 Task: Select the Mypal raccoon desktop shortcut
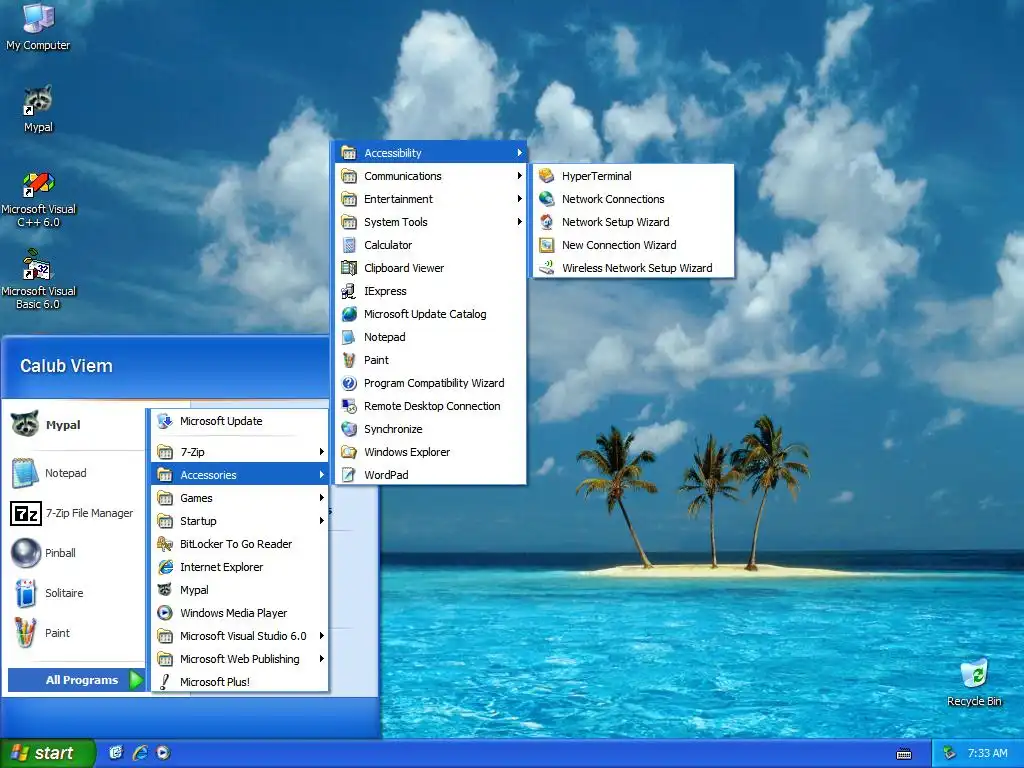point(38,108)
